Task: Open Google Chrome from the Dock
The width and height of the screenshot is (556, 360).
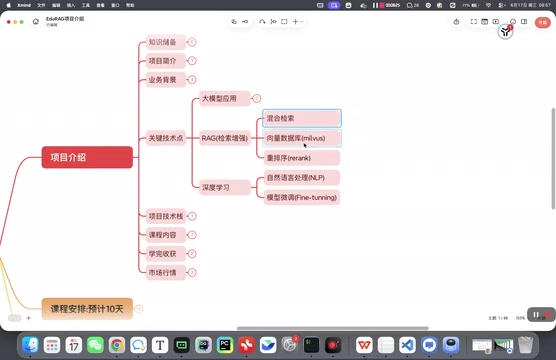Action: click(x=117, y=345)
